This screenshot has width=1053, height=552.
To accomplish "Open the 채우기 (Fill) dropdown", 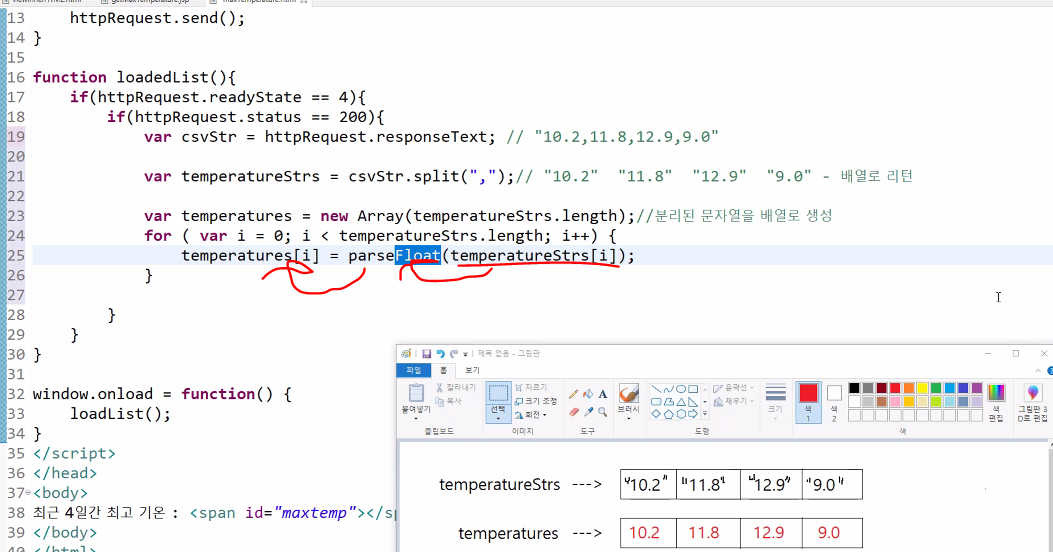I will (x=733, y=401).
